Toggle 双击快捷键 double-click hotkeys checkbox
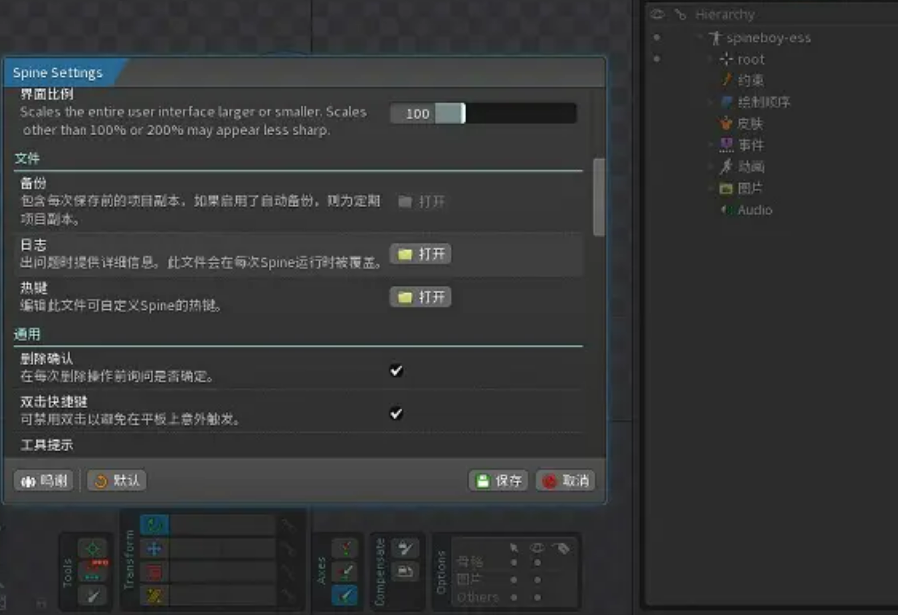Viewport: 898px width, 615px height. pyautogui.click(x=396, y=413)
